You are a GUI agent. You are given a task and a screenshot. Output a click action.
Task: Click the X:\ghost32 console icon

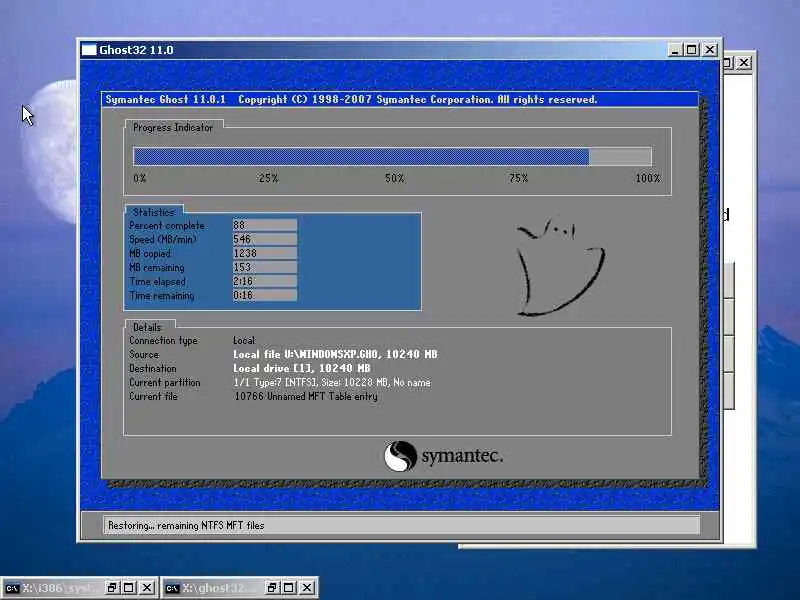tap(172, 588)
